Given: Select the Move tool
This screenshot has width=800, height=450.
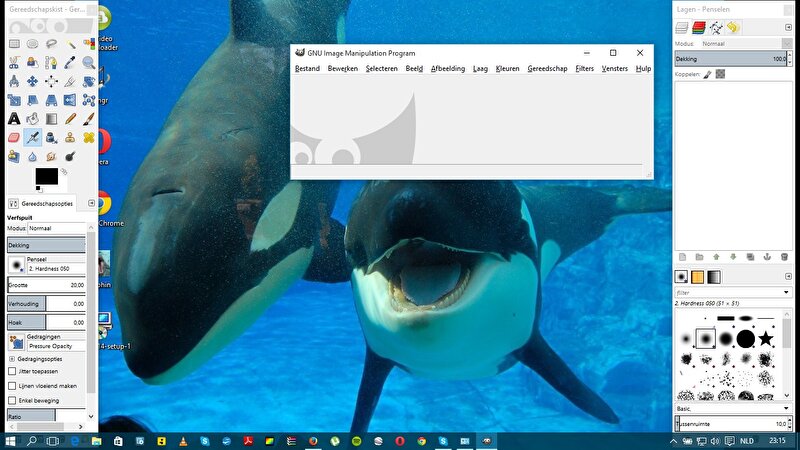Looking at the screenshot, I should (33, 81).
